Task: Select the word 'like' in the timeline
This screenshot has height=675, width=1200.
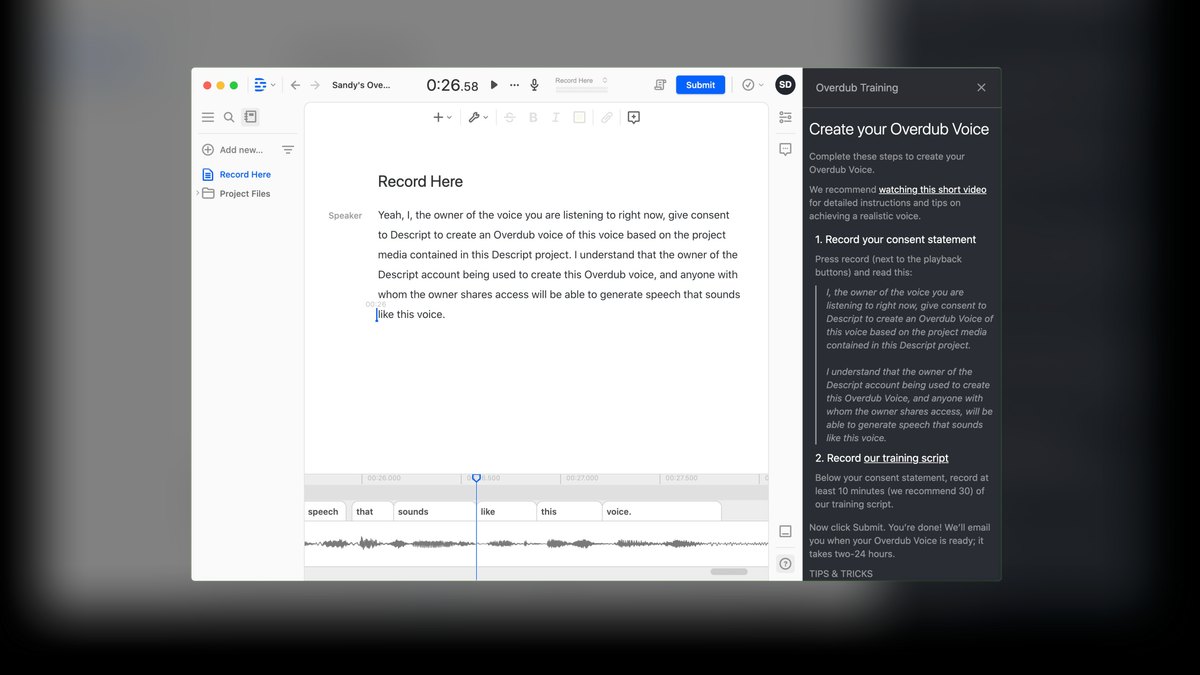Action: tap(506, 511)
